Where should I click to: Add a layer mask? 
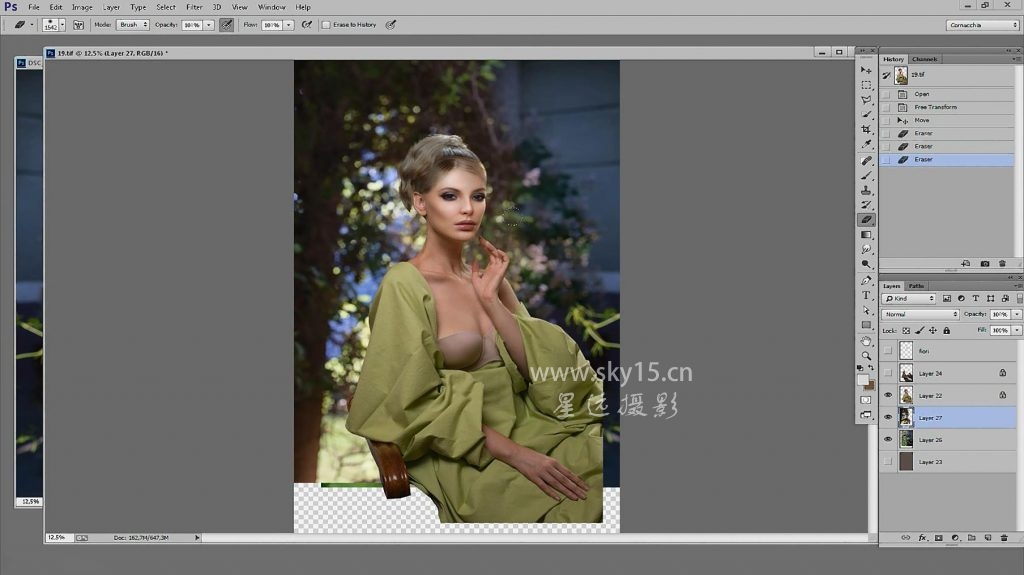click(x=938, y=538)
